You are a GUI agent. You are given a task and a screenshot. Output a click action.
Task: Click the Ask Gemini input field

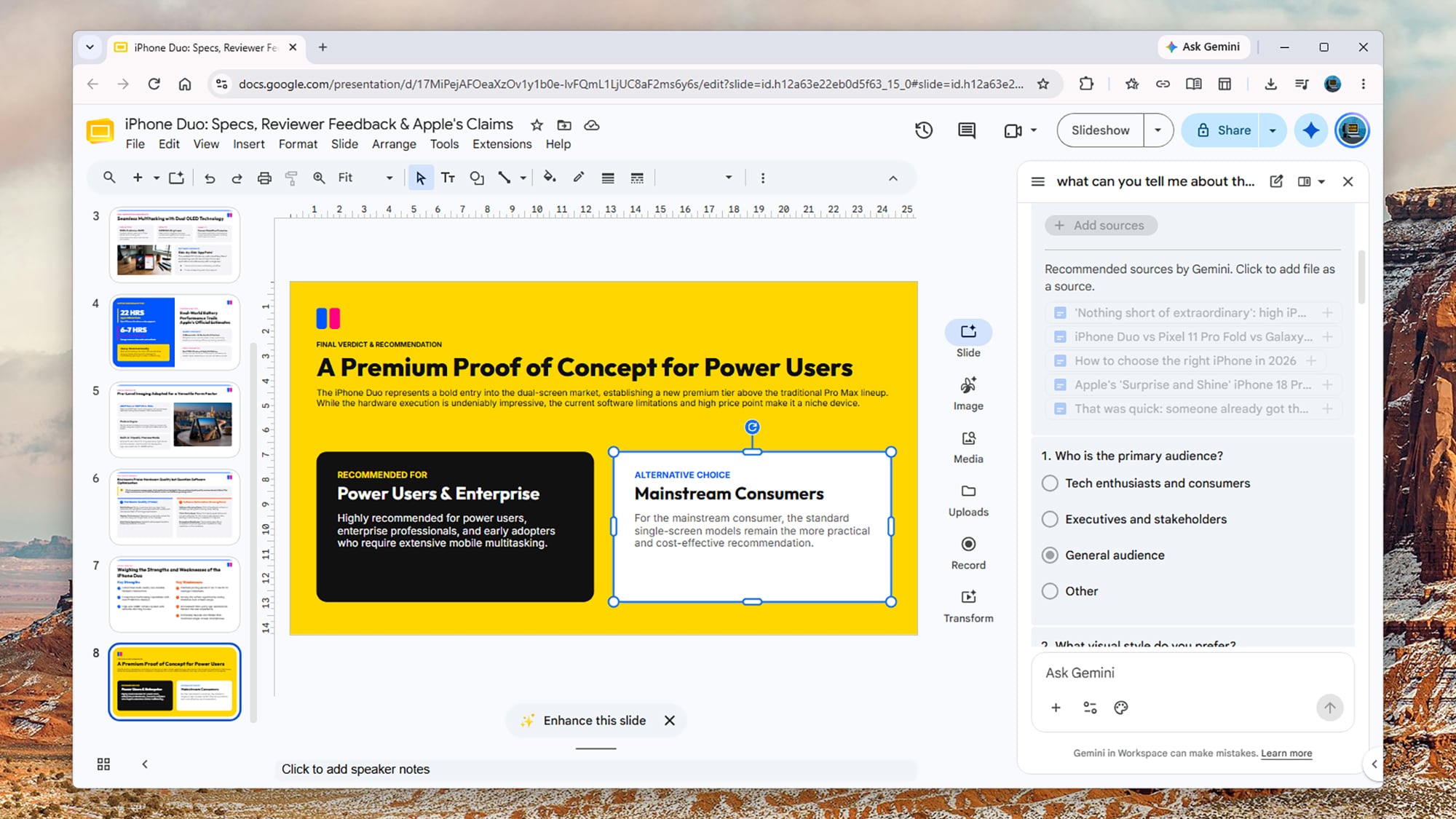pos(1192,673)
